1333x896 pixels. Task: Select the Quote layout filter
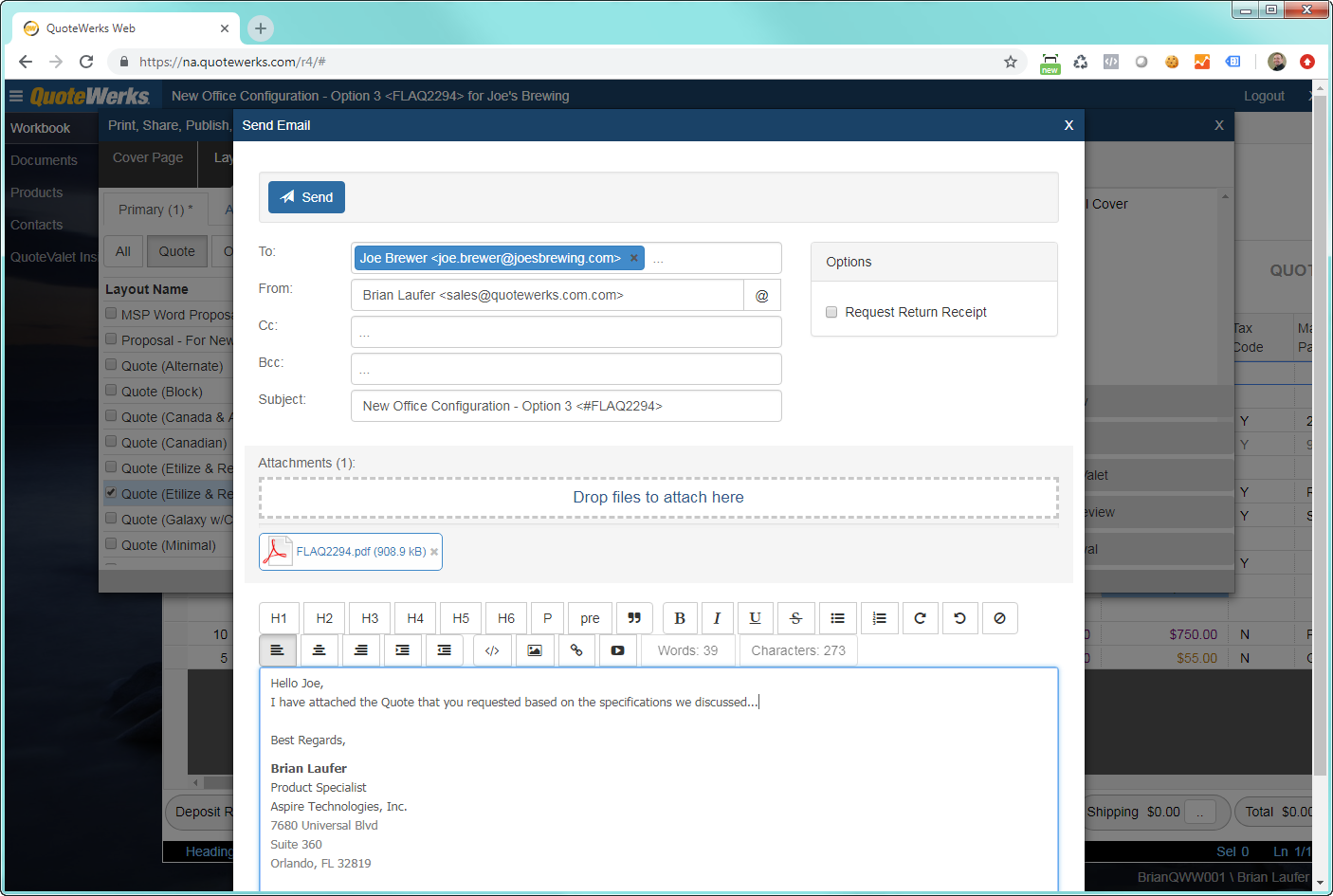pos(177,251)
